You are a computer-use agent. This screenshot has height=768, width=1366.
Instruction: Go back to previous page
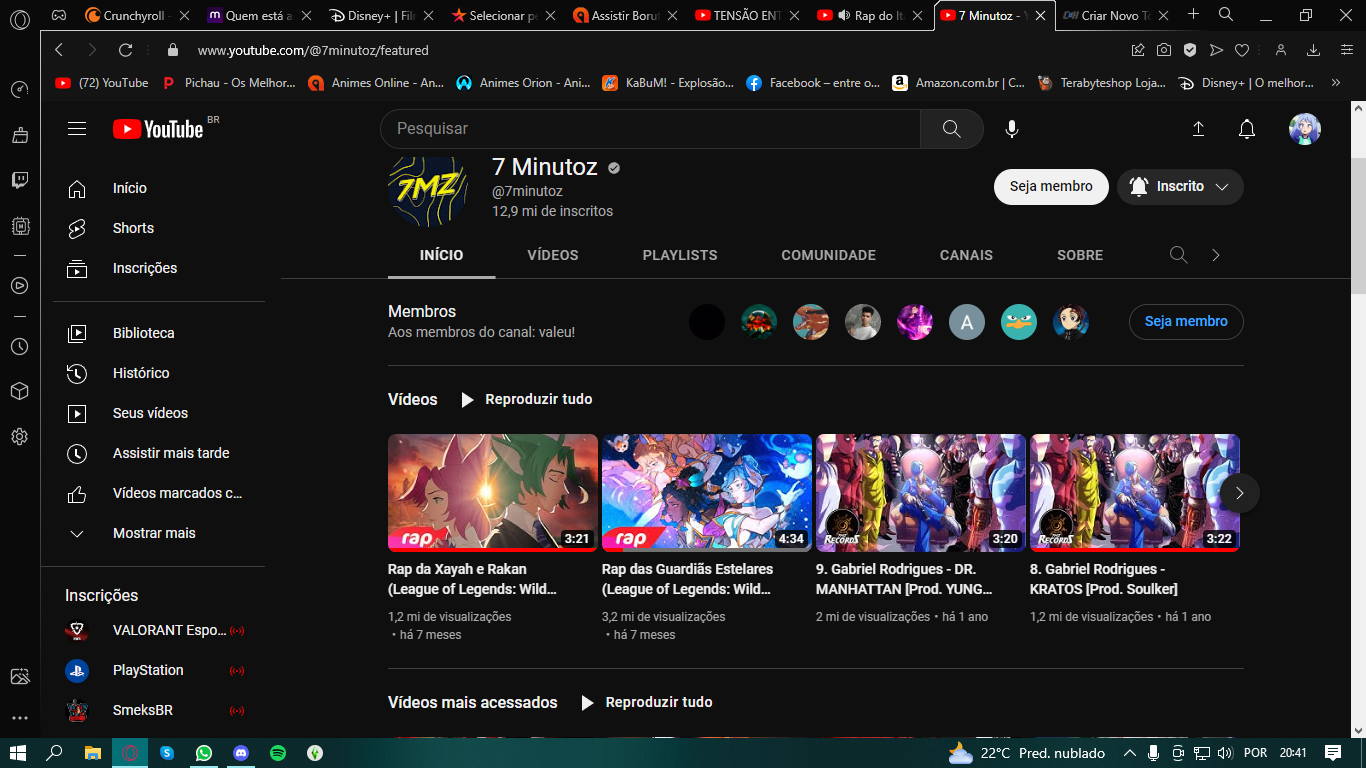coord(59,50)
